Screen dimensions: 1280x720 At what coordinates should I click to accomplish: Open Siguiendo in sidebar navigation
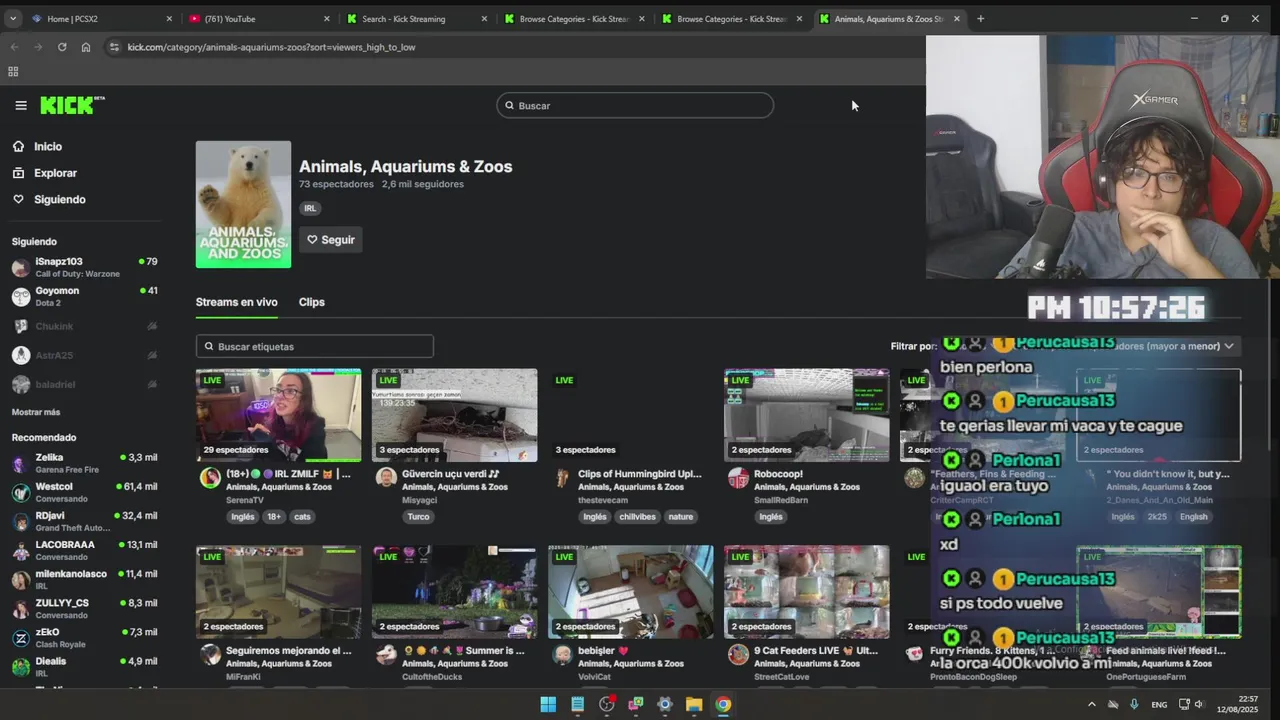60,200
